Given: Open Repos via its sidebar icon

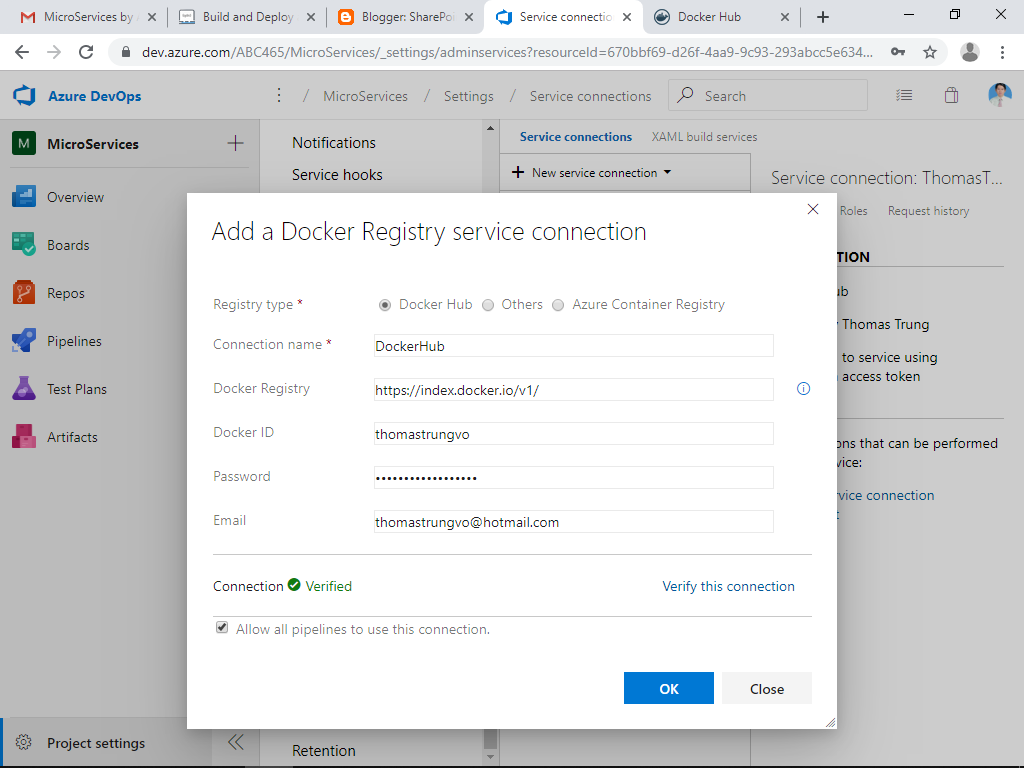Looking at the screenshot, I should coord(24,293).
